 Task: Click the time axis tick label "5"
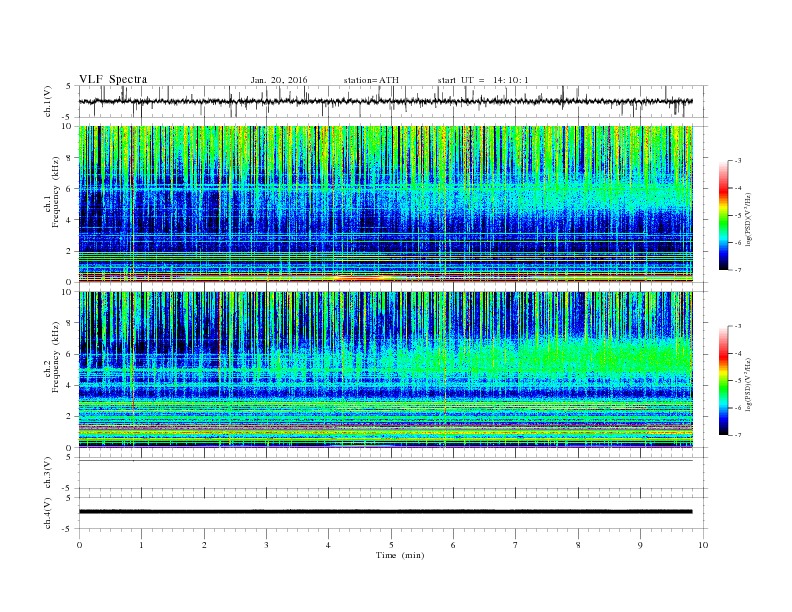tap(391, 545)
